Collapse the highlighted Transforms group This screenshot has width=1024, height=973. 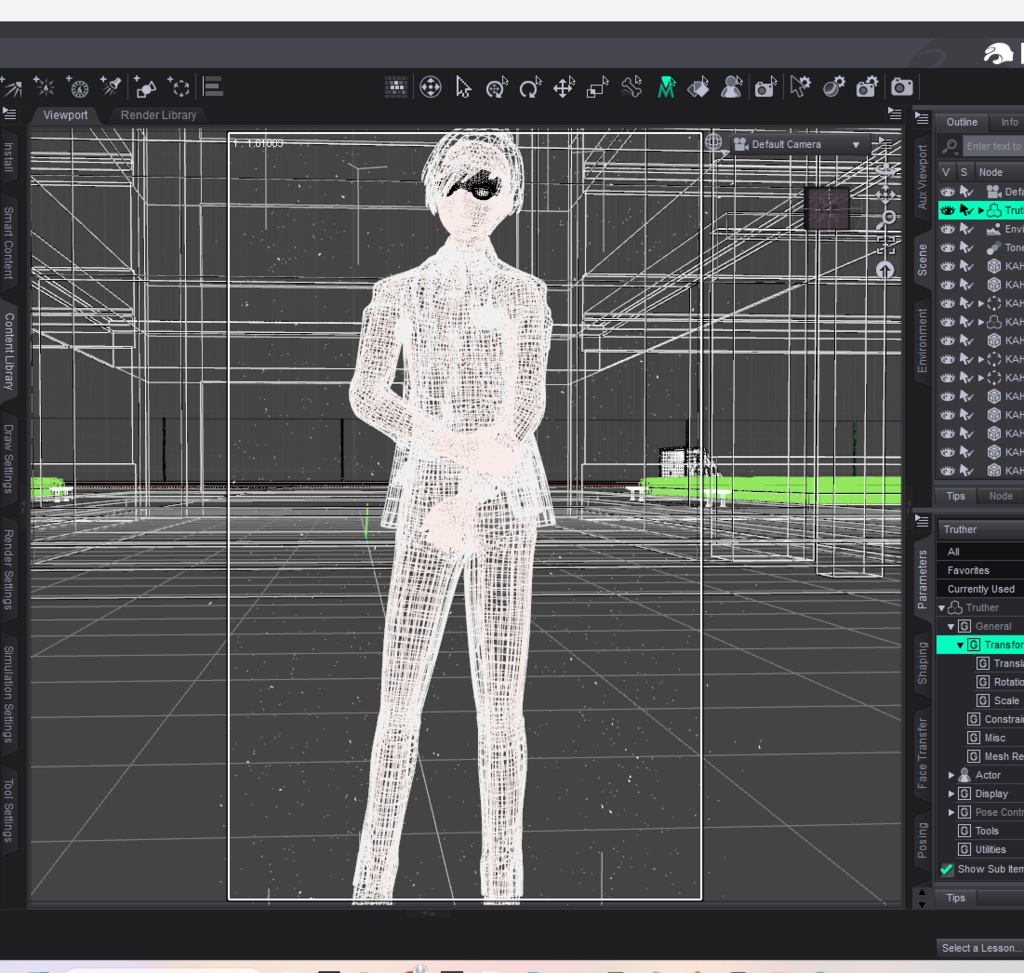click(x=961, y=645)
